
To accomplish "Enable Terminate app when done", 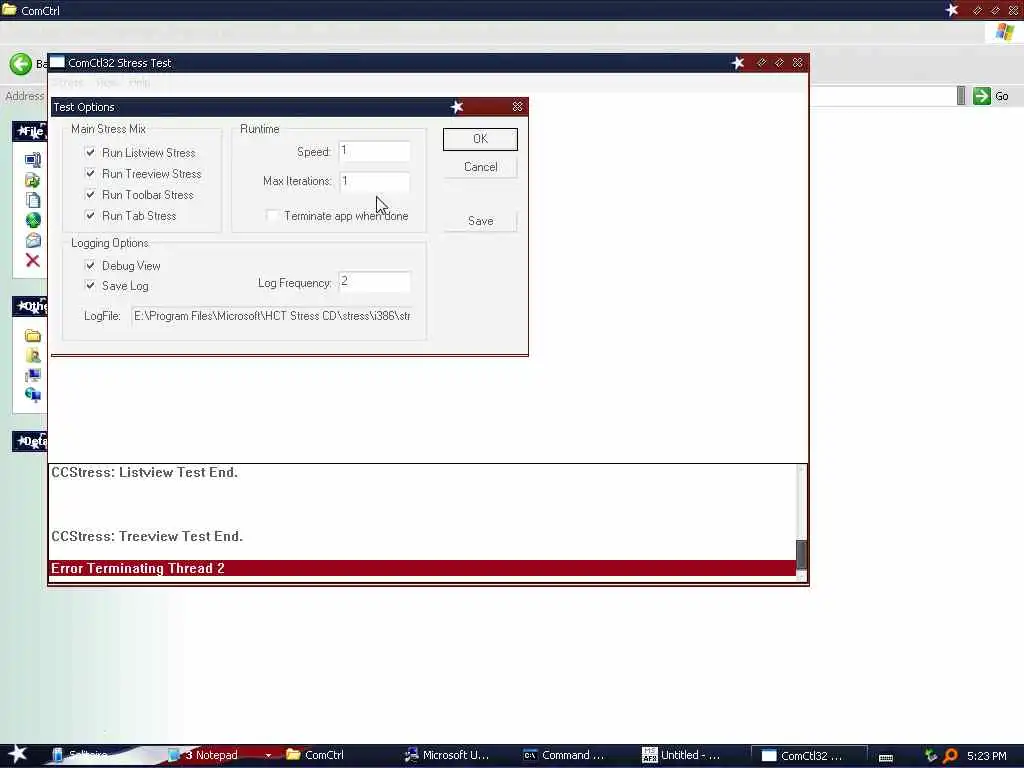I will [272, 216].
